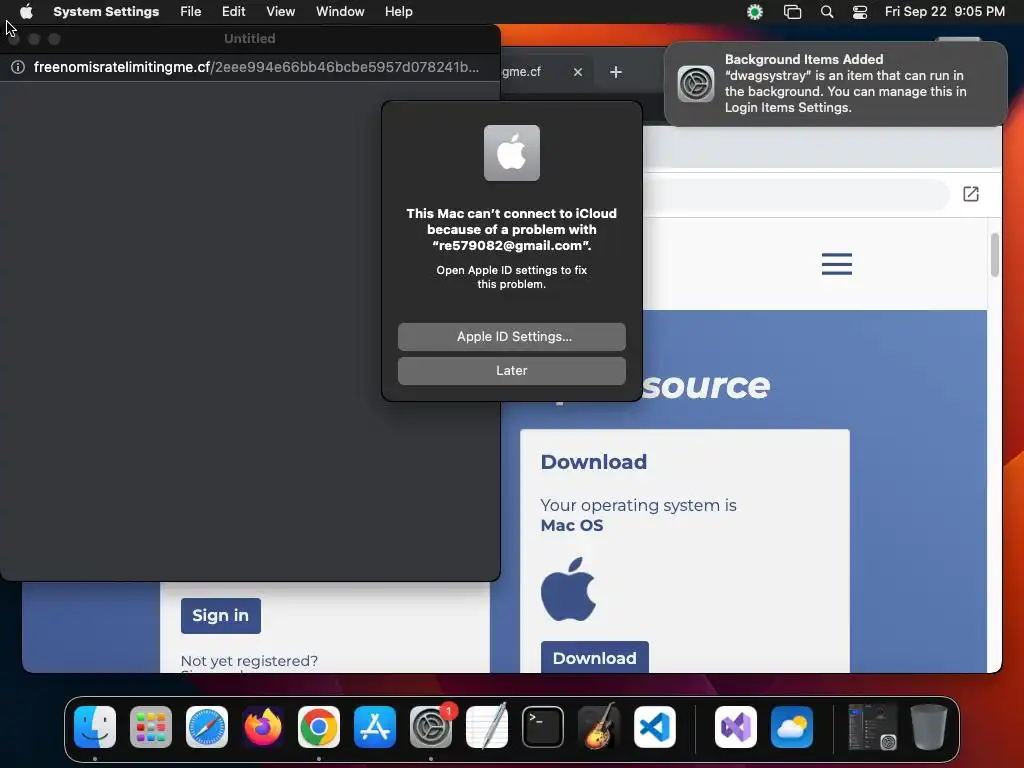
Task: Open the Trash in the Dock
Action: pyautogui.click(x=929, y=727)
